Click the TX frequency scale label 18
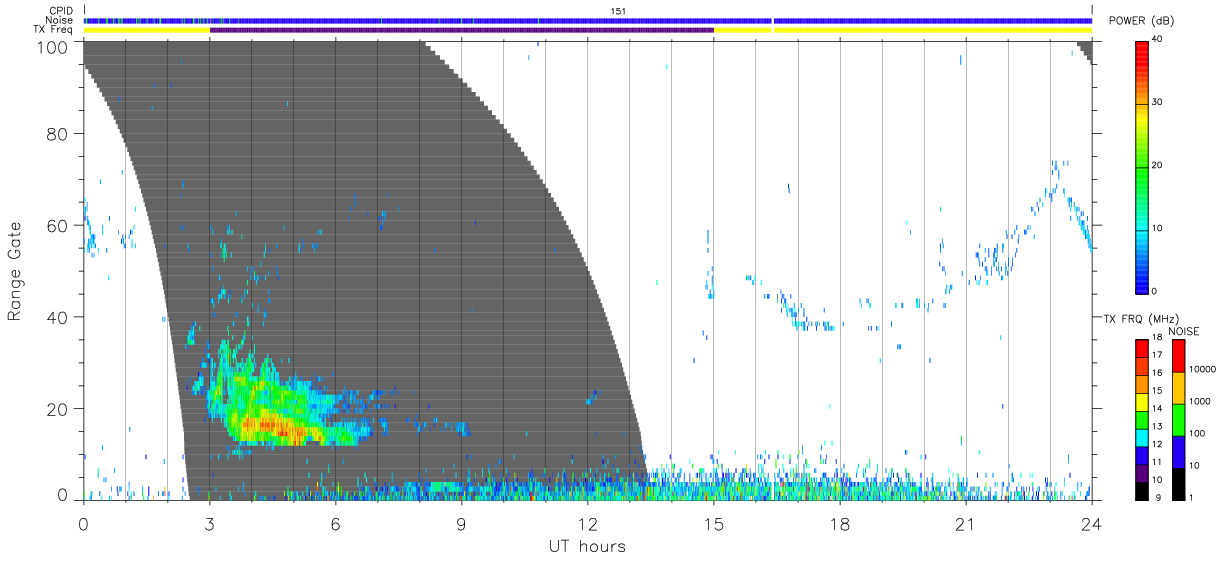 coord(1157,338)
